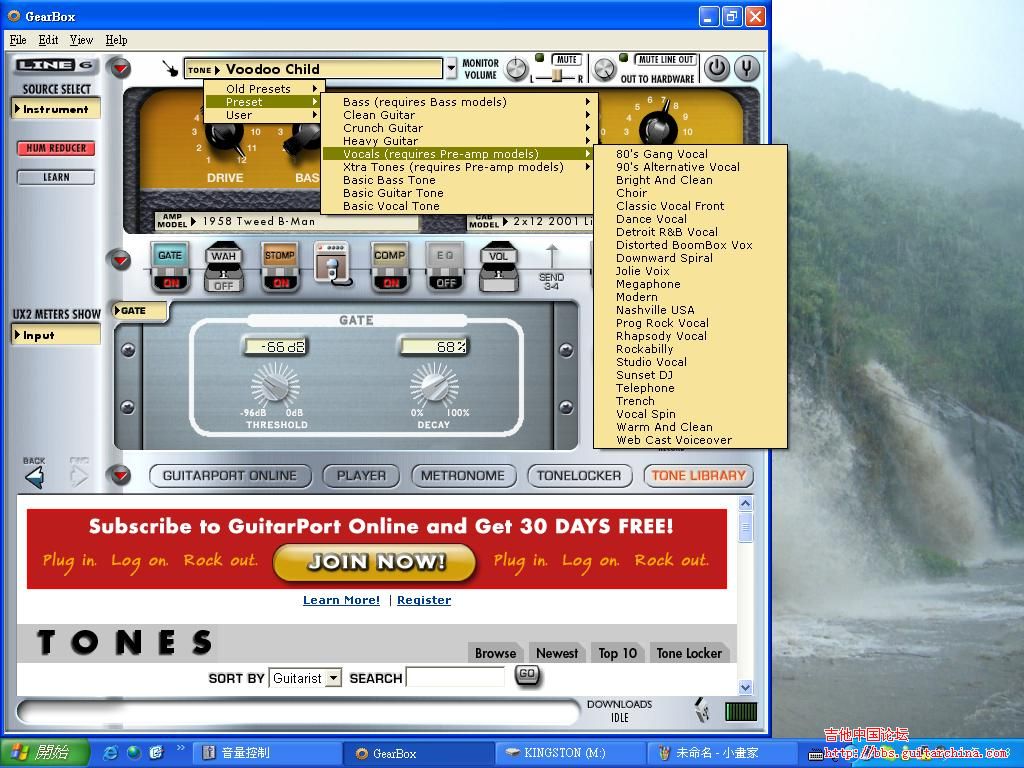Click the gate panel upper right screw
The image size is (1024, 768).
[566, 349]
